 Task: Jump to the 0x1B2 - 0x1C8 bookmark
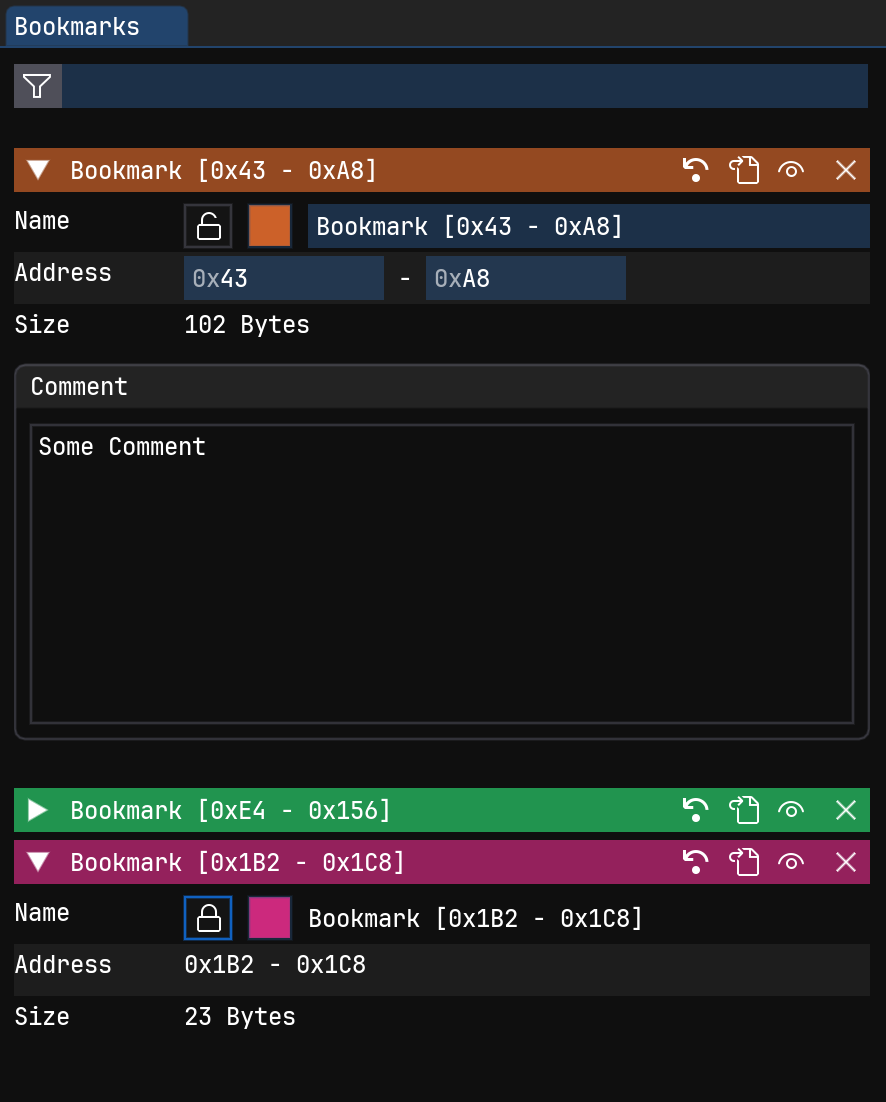695,862
